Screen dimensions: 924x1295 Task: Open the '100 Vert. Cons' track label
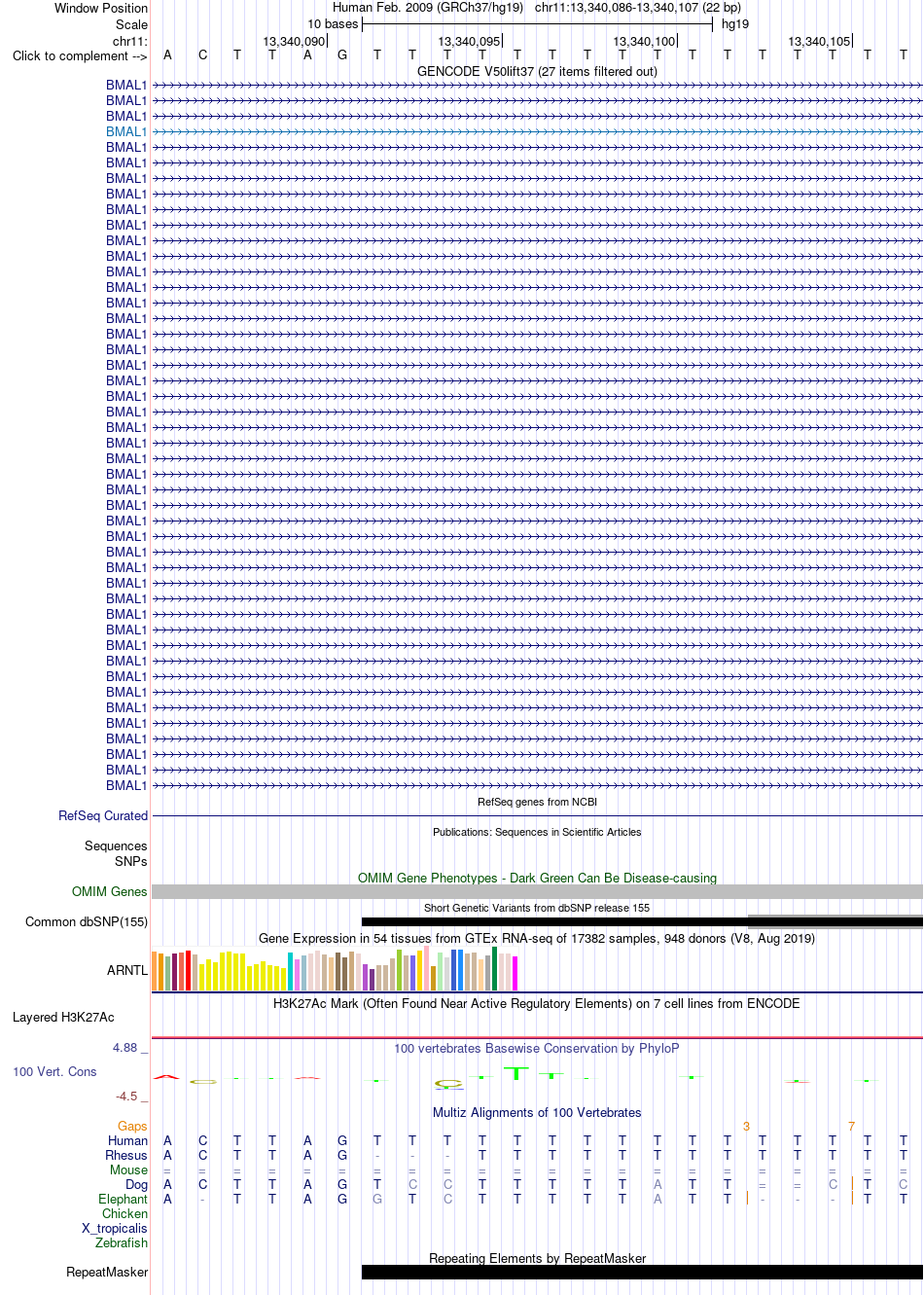(x=54, y=1071)
